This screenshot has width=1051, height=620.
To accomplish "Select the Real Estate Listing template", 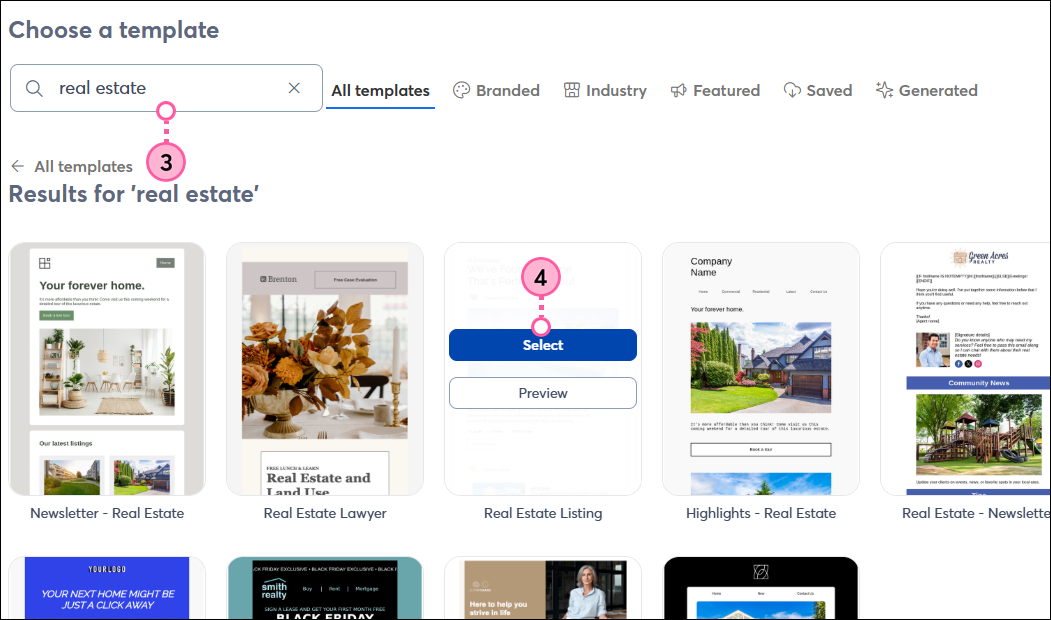I will click(542, 344).
